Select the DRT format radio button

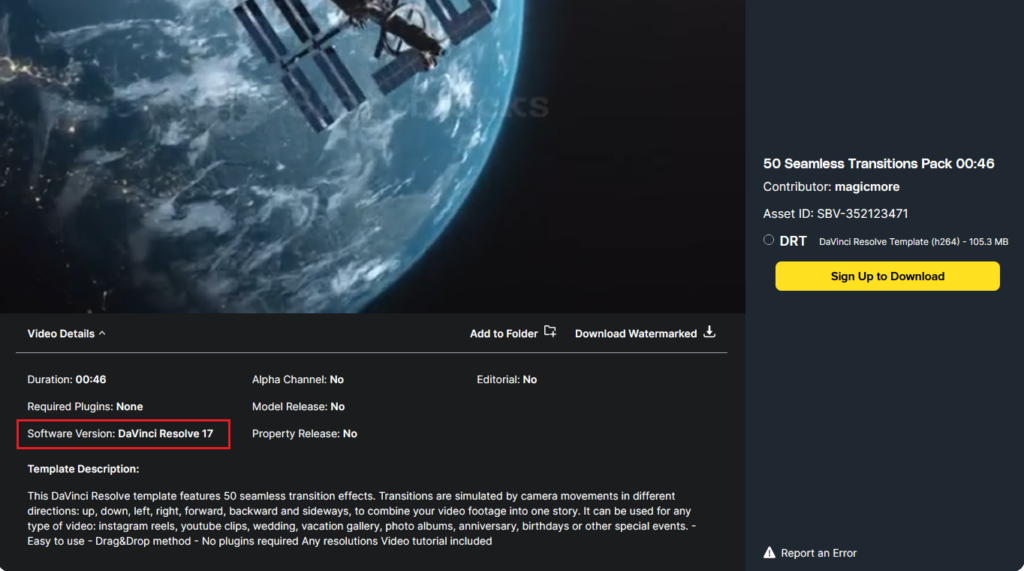[x=769, y=240]
